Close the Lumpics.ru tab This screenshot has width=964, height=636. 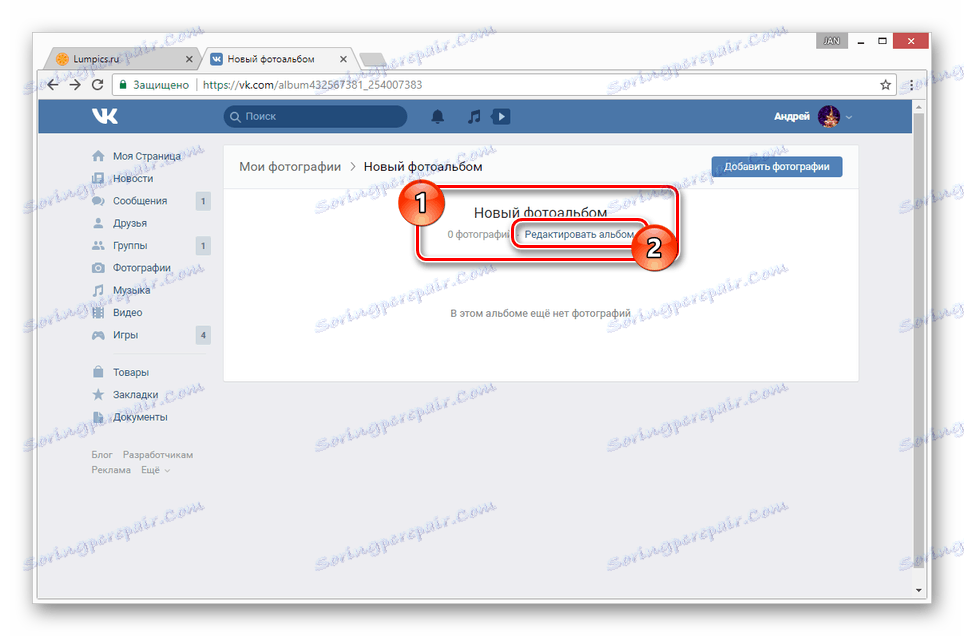pos(189,59)
